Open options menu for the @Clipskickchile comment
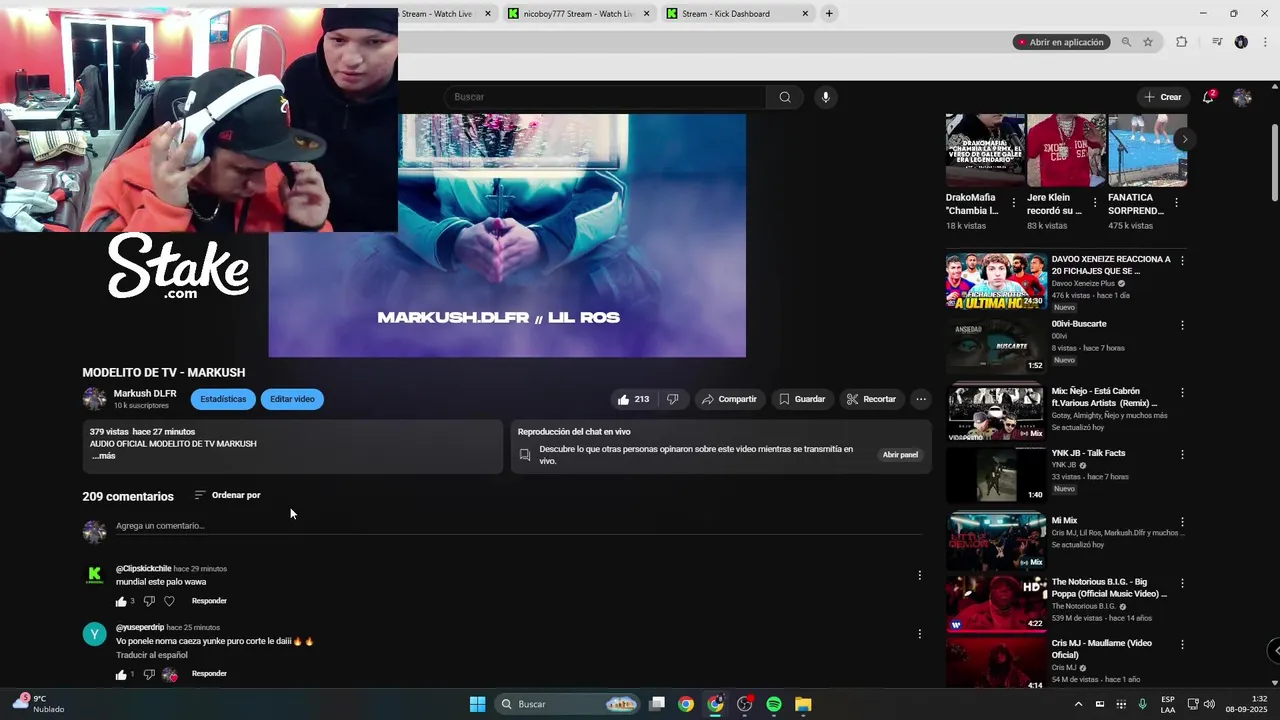This screenshot has height=720, width=1280. pyautogui.click(x=920, y=575)
